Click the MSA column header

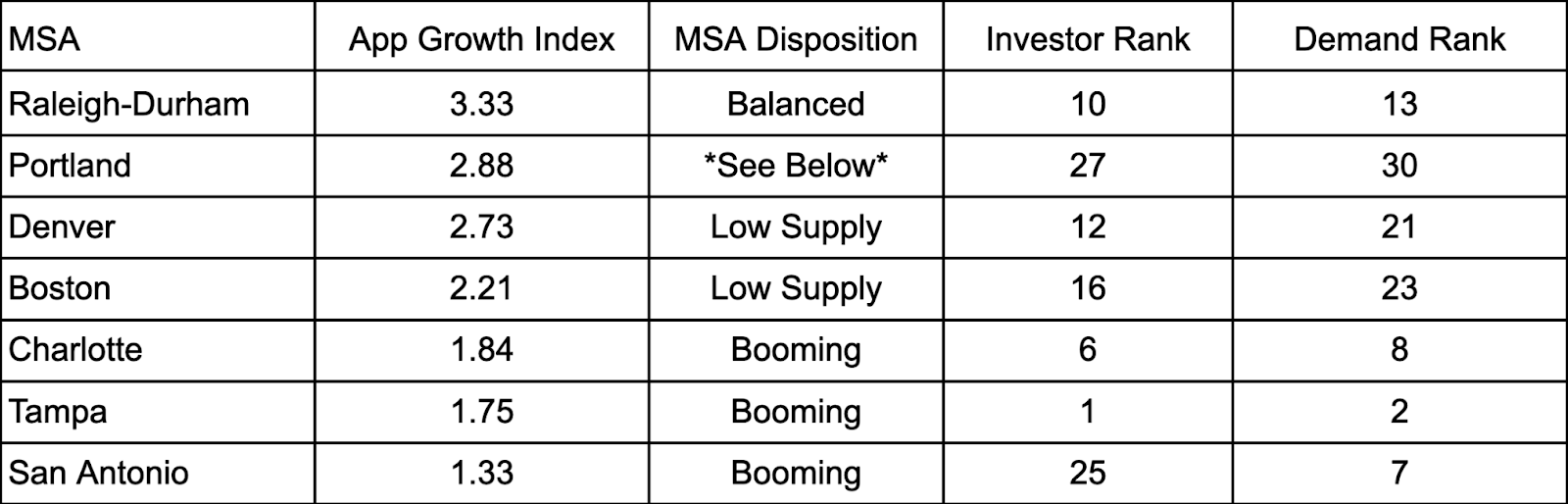point(45,39)
